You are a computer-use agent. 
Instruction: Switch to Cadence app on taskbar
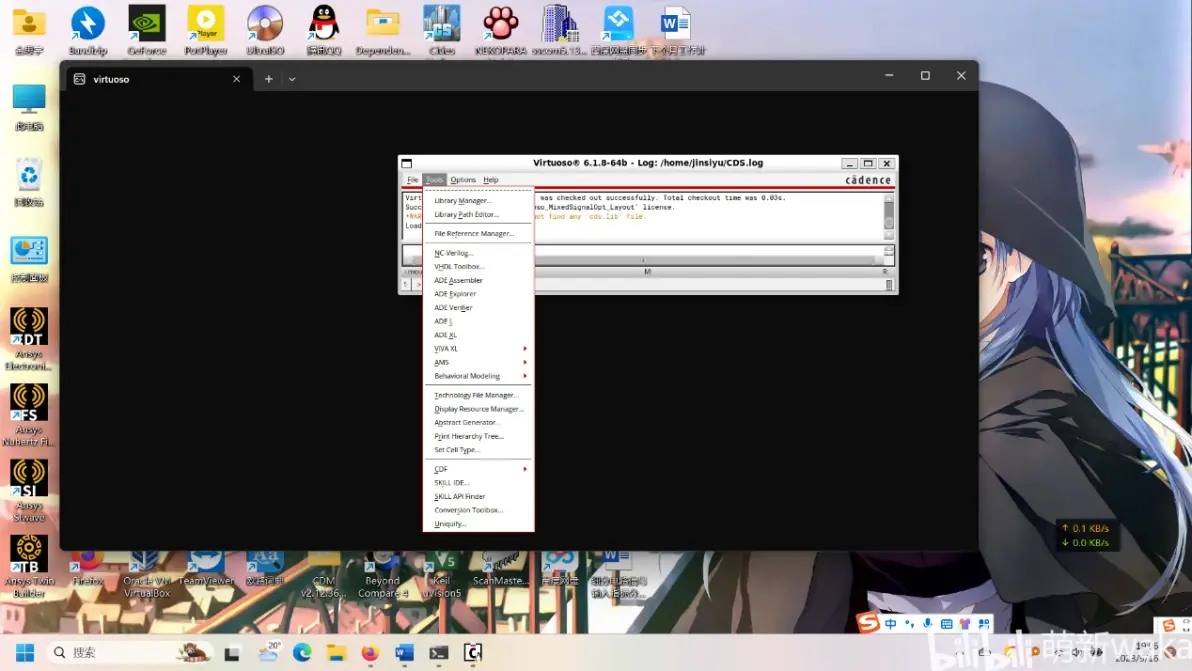(x=473, y=653)
